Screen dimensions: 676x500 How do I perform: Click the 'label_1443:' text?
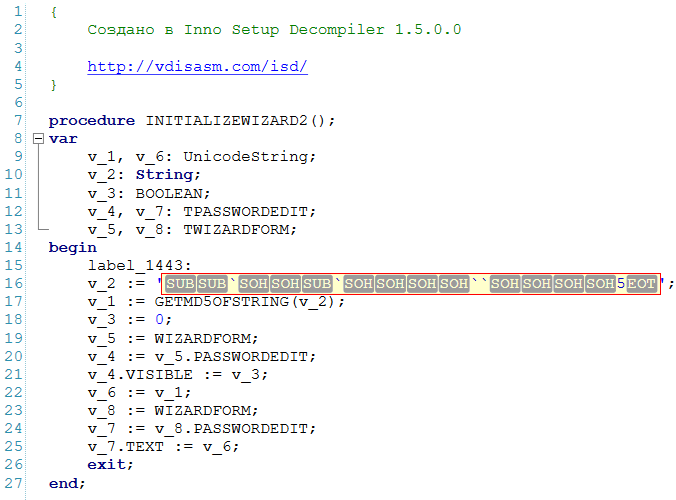(139, 266)
